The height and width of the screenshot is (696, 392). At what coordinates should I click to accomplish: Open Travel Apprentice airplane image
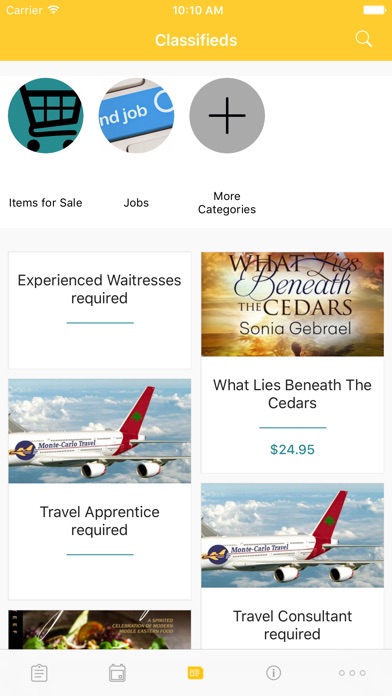(99, 431)
